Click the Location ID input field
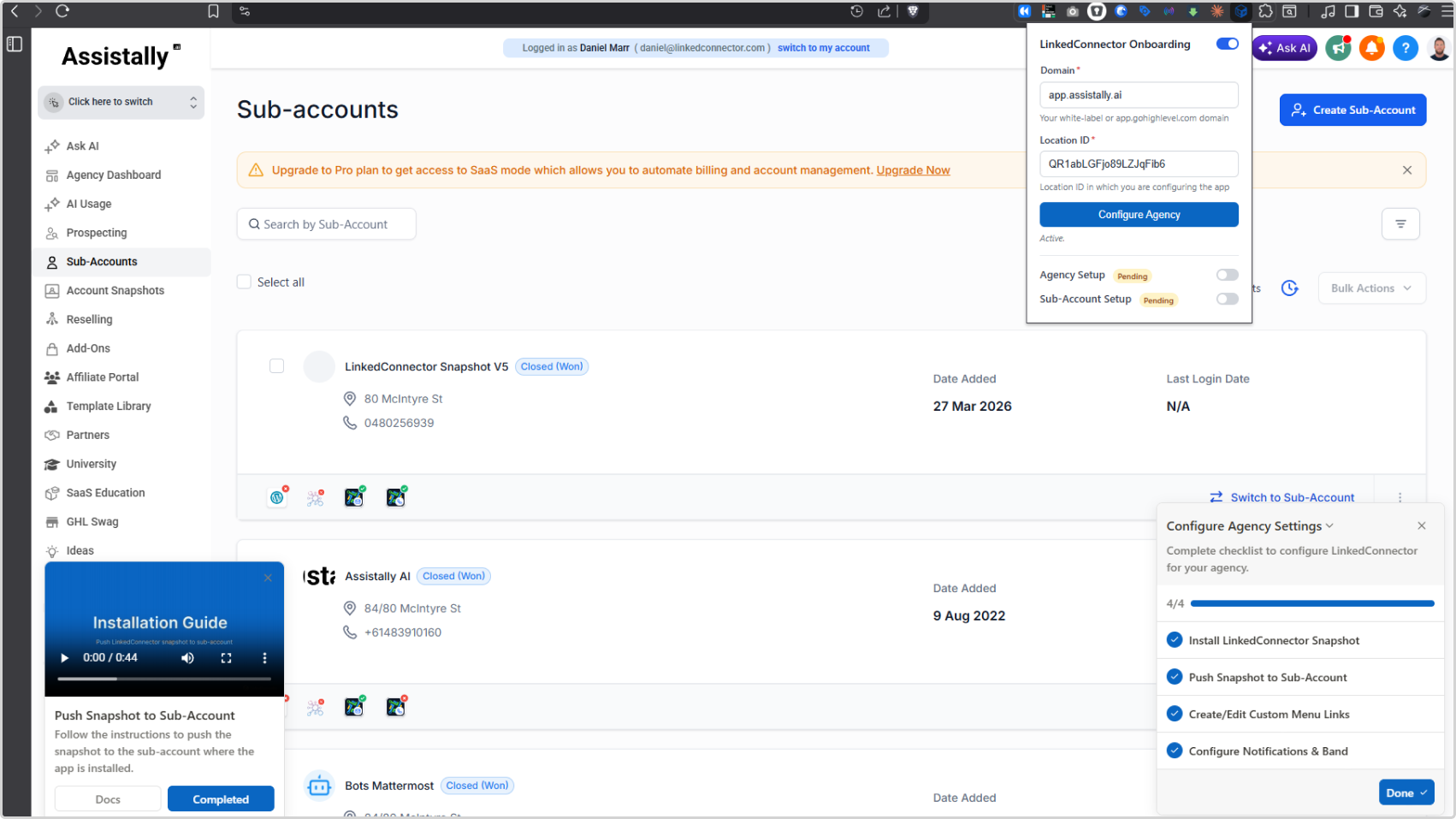This screenshot has width=1456, height=819. (1139, 163)
